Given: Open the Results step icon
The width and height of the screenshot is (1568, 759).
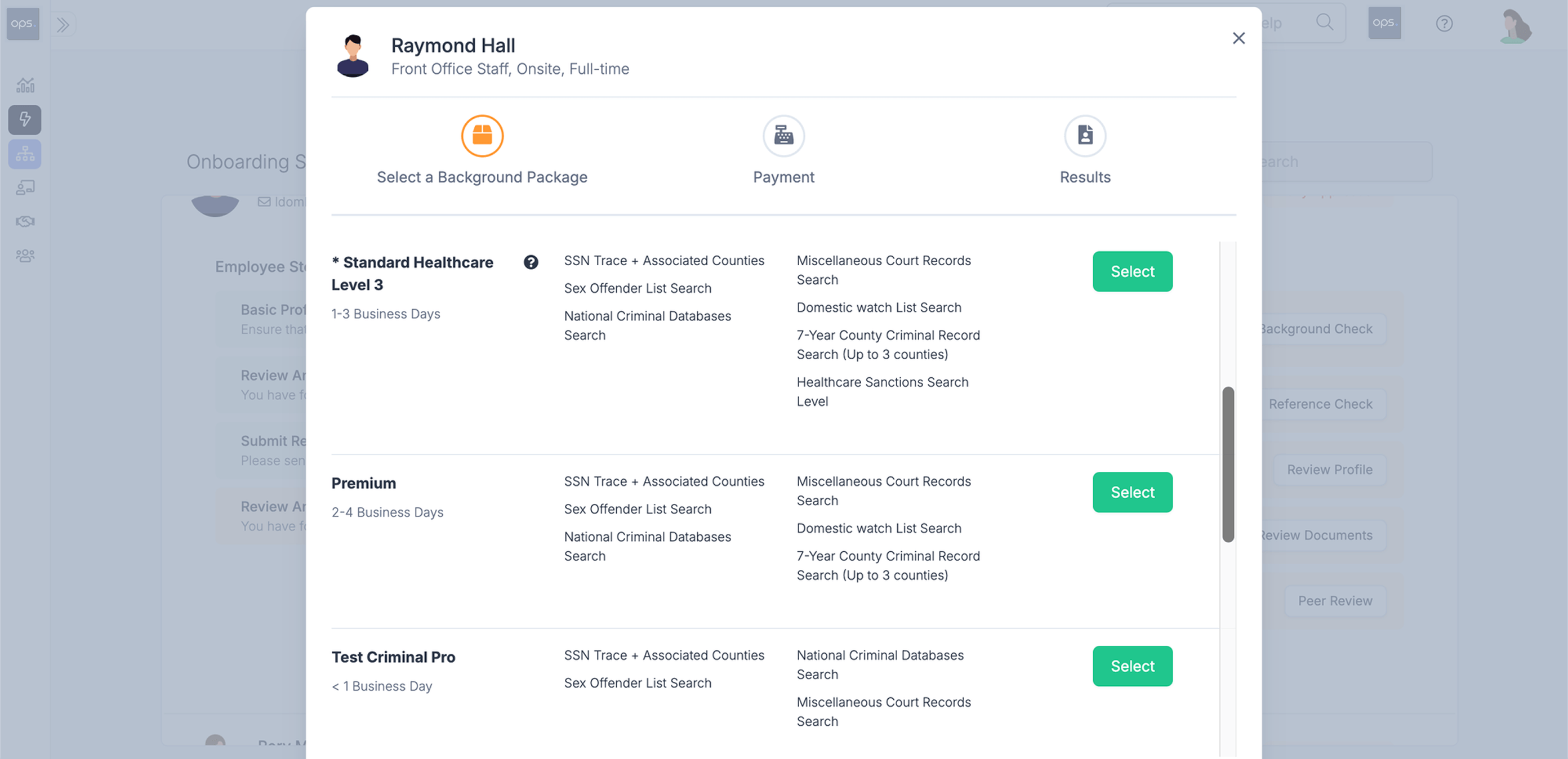Looking at the screenshot, I should [x=1085, y=136].
